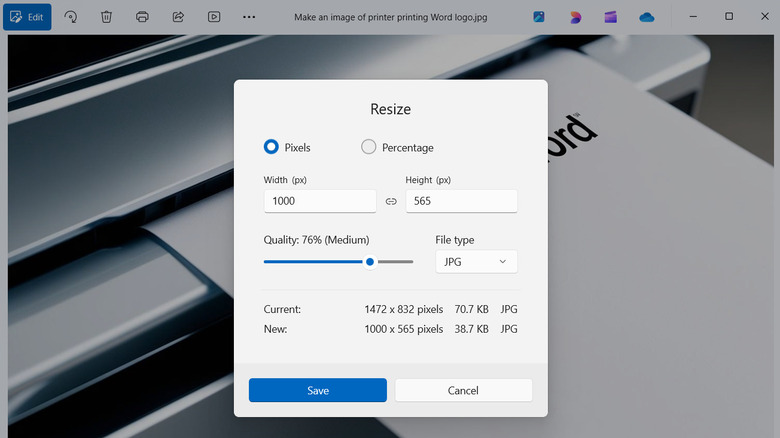
Task: Open the Designer app icon in the title bar
Action: point(575,17)
